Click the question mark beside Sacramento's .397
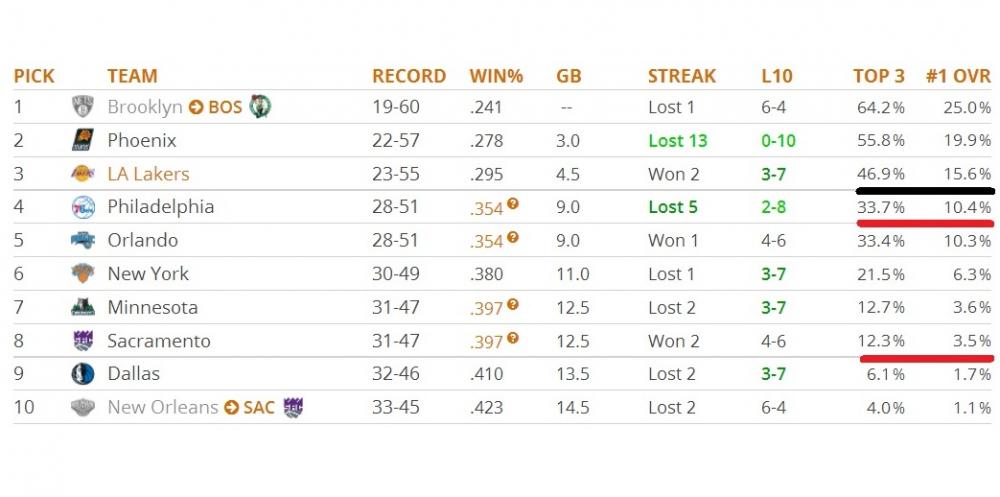The width and height of the screenshot is (1000, 497). (x=513, y=338)
